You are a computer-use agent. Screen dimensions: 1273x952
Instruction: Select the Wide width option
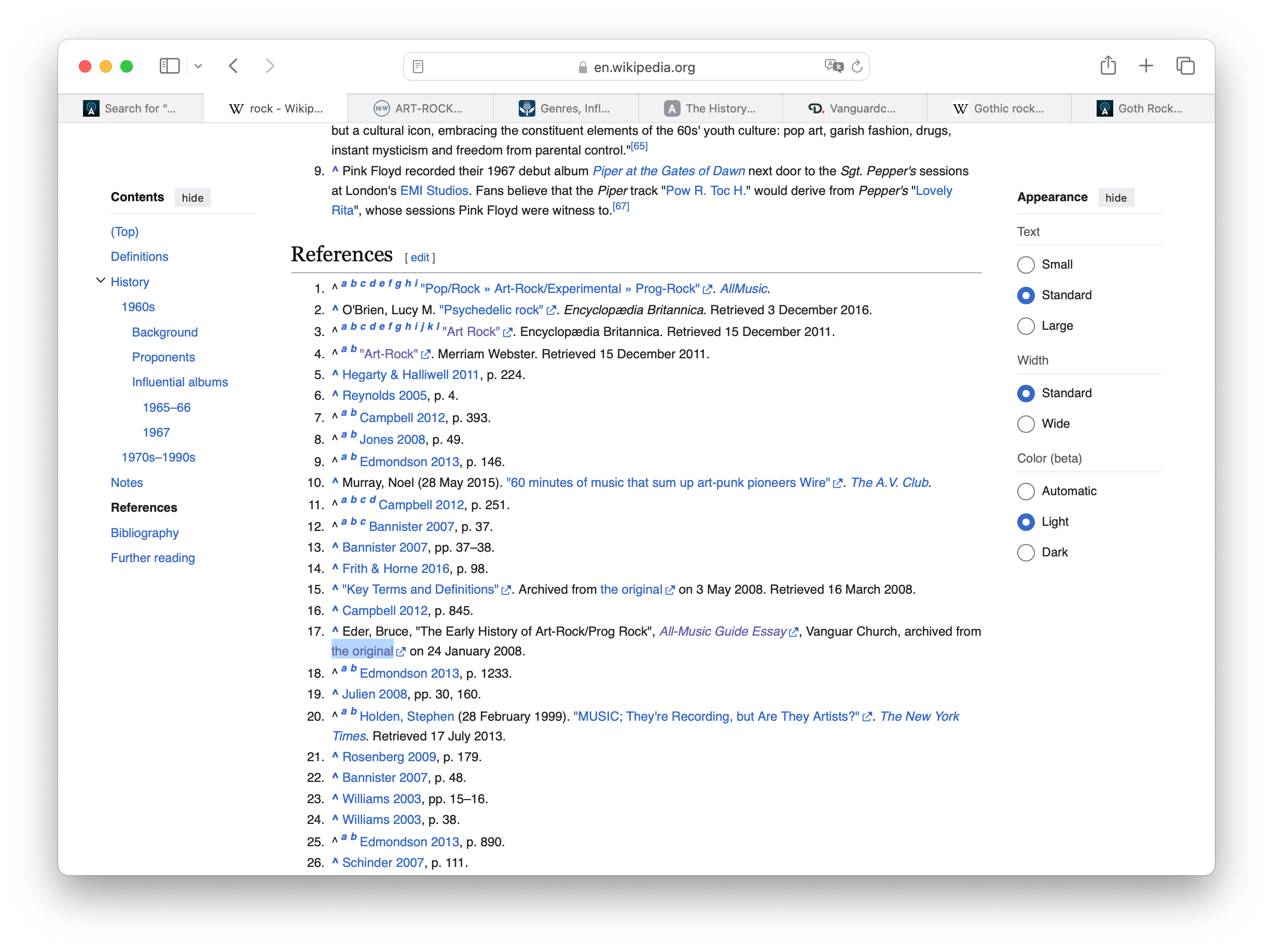pos(1026,424)
